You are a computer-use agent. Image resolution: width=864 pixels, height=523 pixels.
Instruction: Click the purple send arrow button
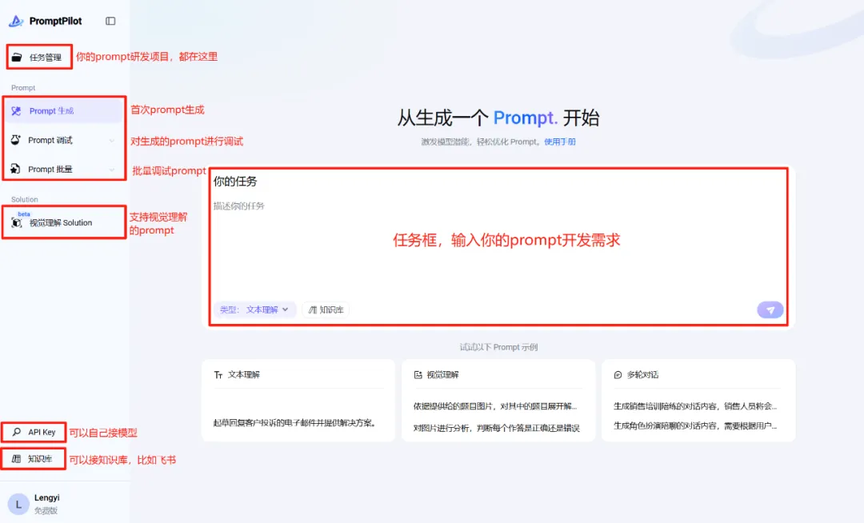tap(770, 310)
